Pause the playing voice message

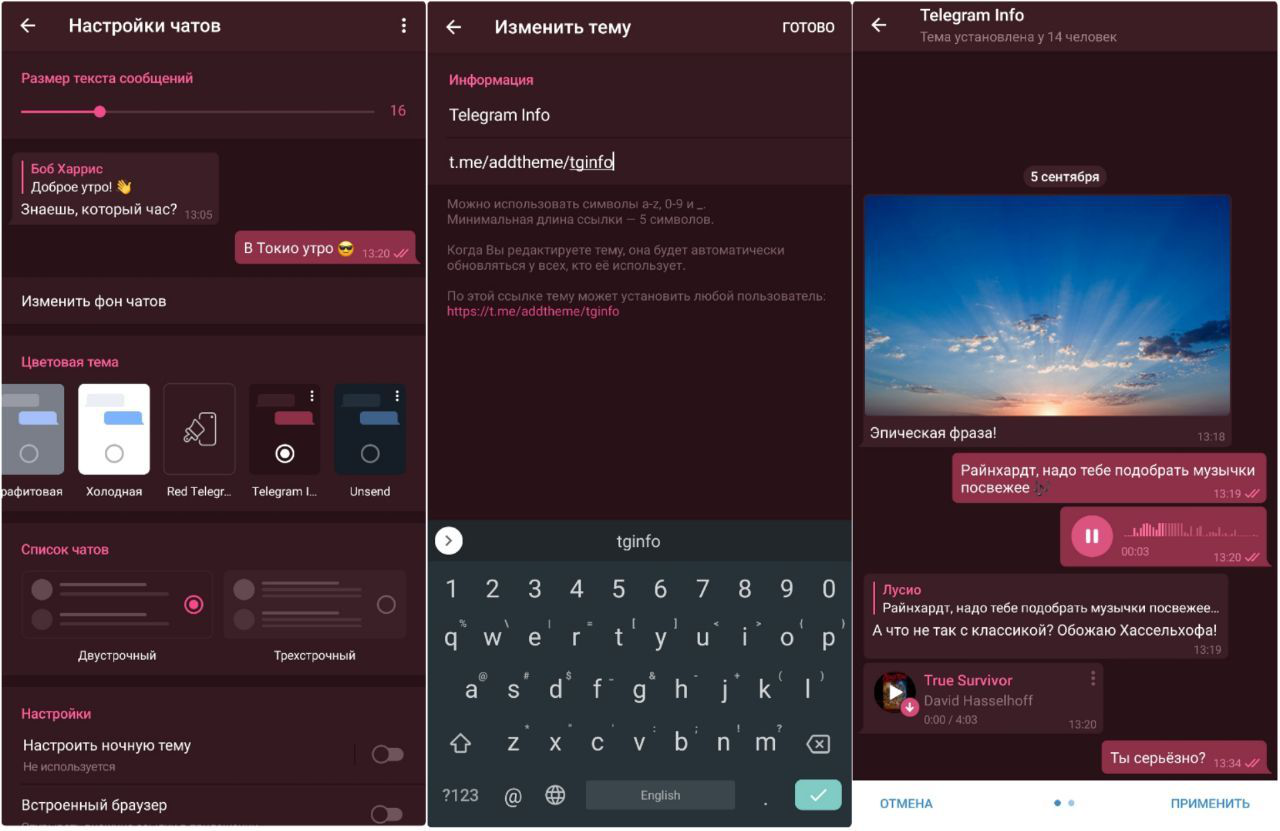point(1092,536)
